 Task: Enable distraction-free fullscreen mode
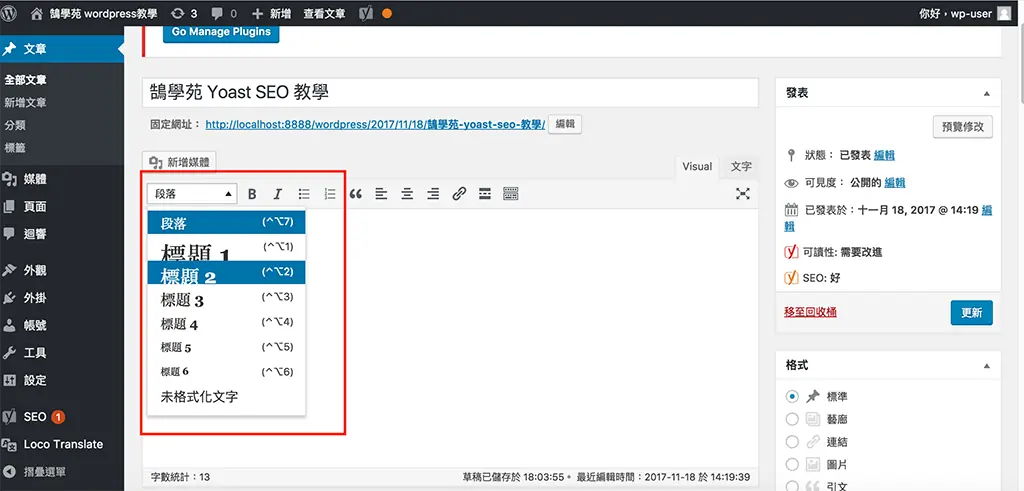click(x=743, y=194)
